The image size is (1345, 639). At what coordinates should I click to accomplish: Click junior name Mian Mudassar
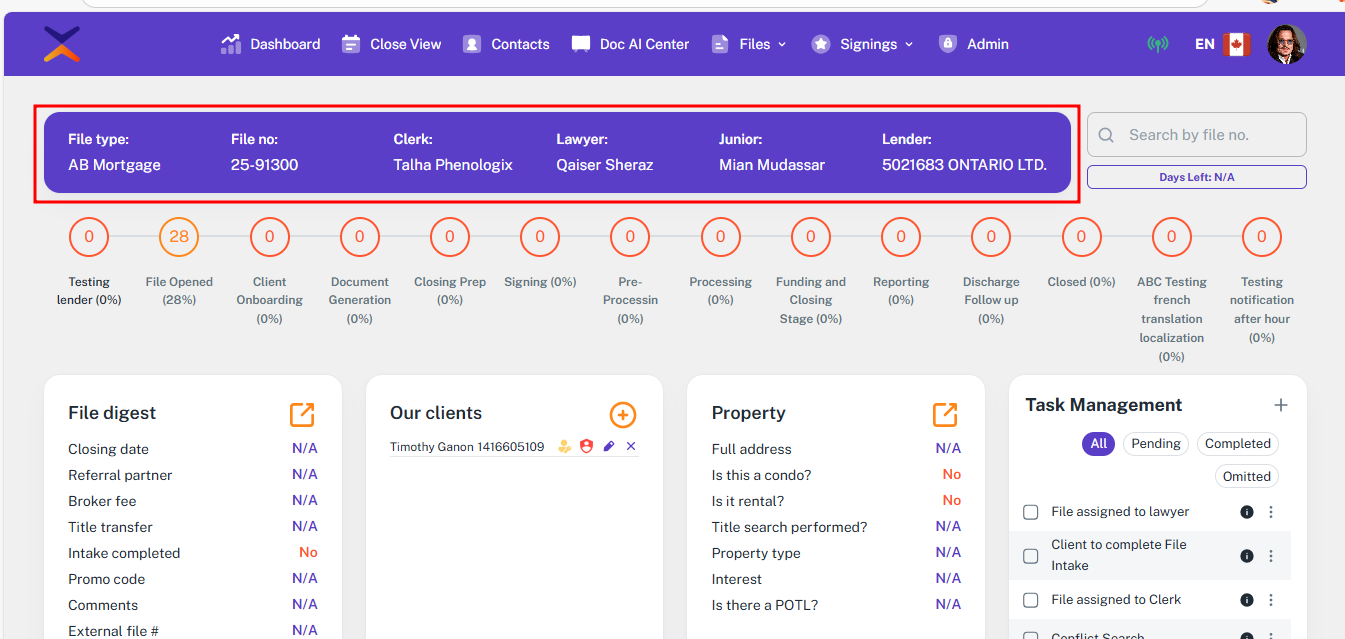[772, 165]
